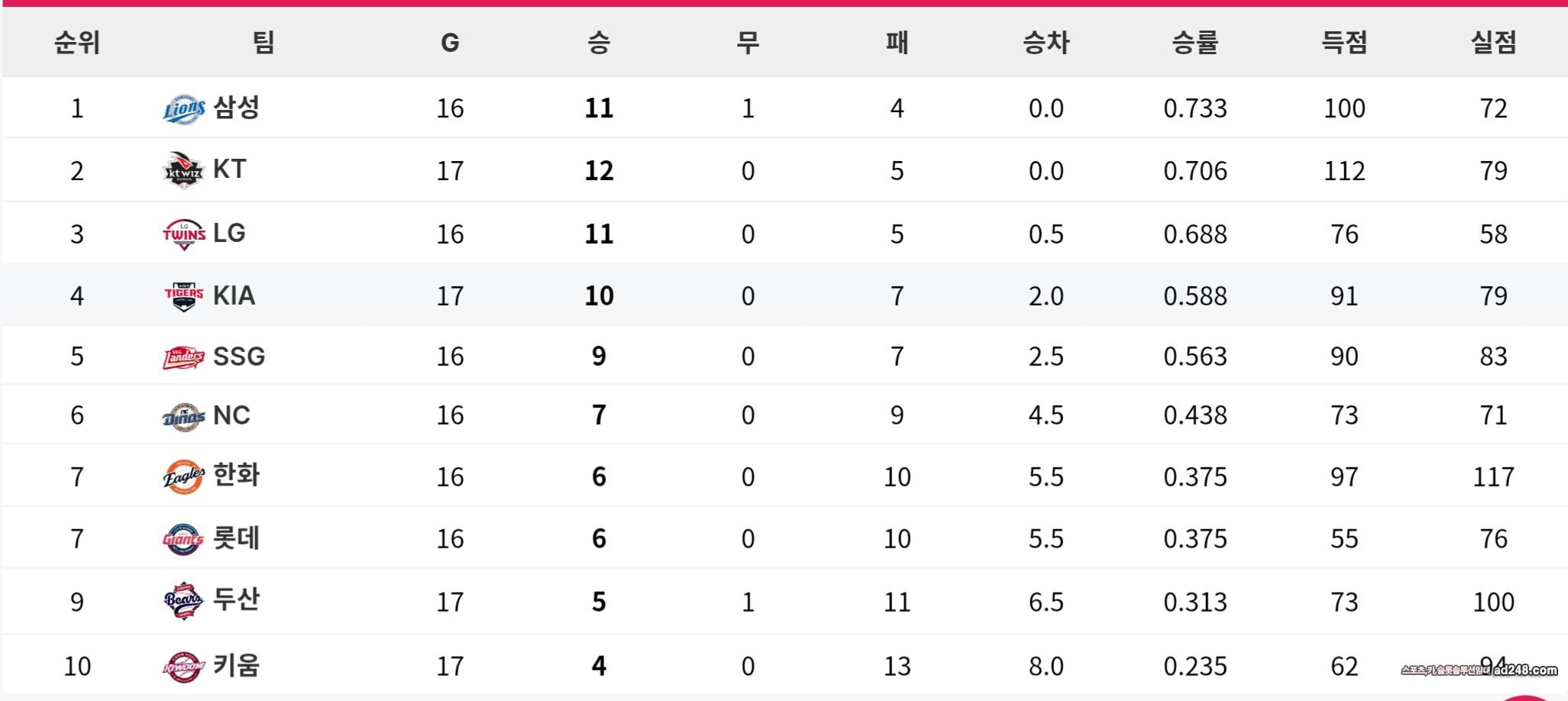The height and width of the screenshot is (701, 1568).
Task: Open the 삼성 team name link
Action: [x=236, y=107]
